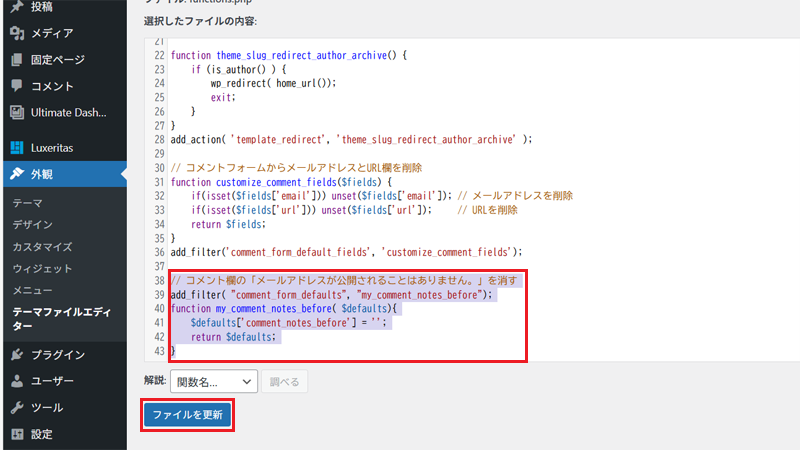Click the Ultimate Dashboard sidebar icon

tap(17, 112)
